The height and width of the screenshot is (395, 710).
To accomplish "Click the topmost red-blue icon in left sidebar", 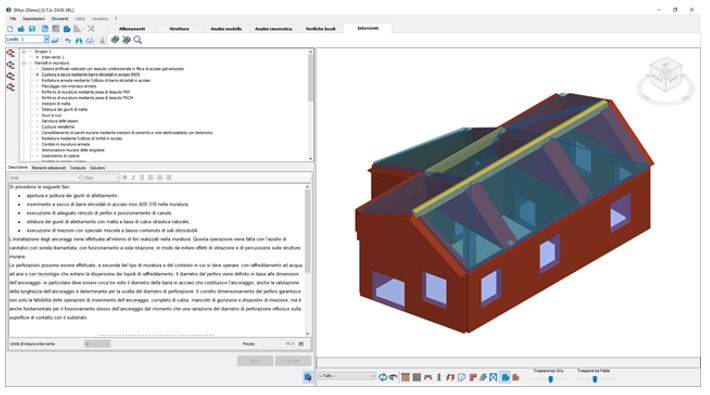I will 10,53.
